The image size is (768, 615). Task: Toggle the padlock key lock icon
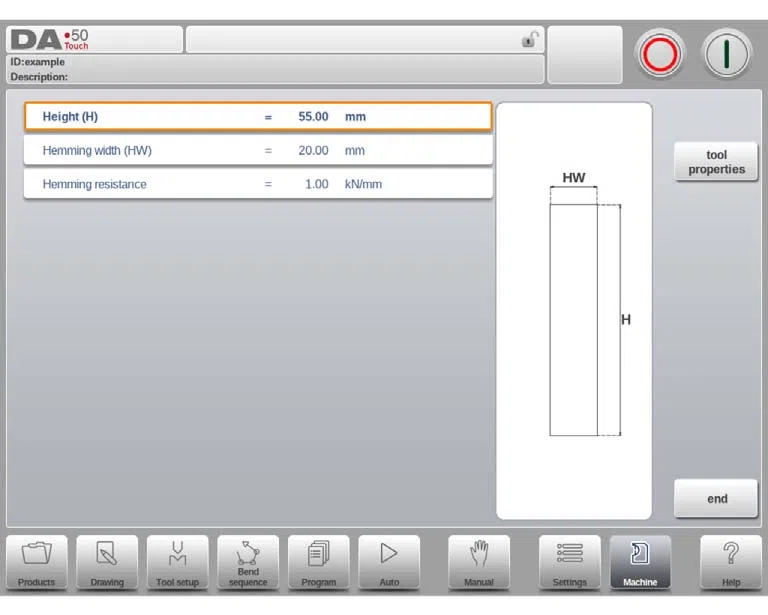[x=530, y=39]
